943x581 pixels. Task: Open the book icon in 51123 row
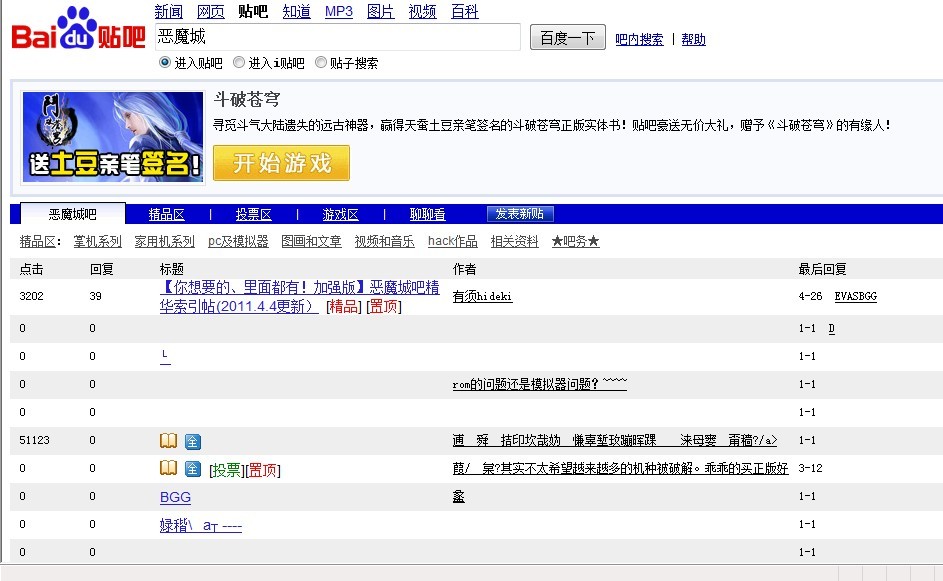pyautogui.click(x=168, y=441)
